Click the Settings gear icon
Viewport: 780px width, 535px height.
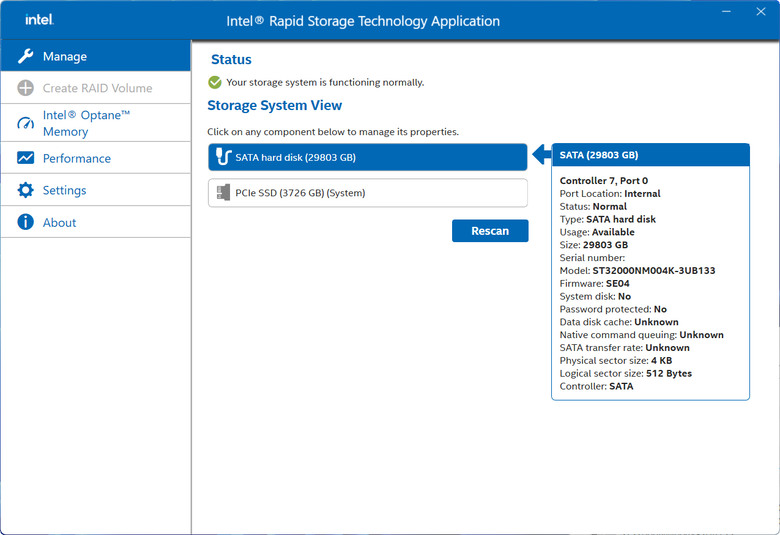pos(25,190)
